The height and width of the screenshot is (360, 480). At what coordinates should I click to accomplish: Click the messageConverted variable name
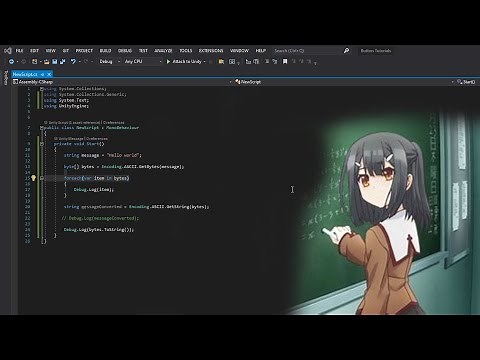point(102,207)
